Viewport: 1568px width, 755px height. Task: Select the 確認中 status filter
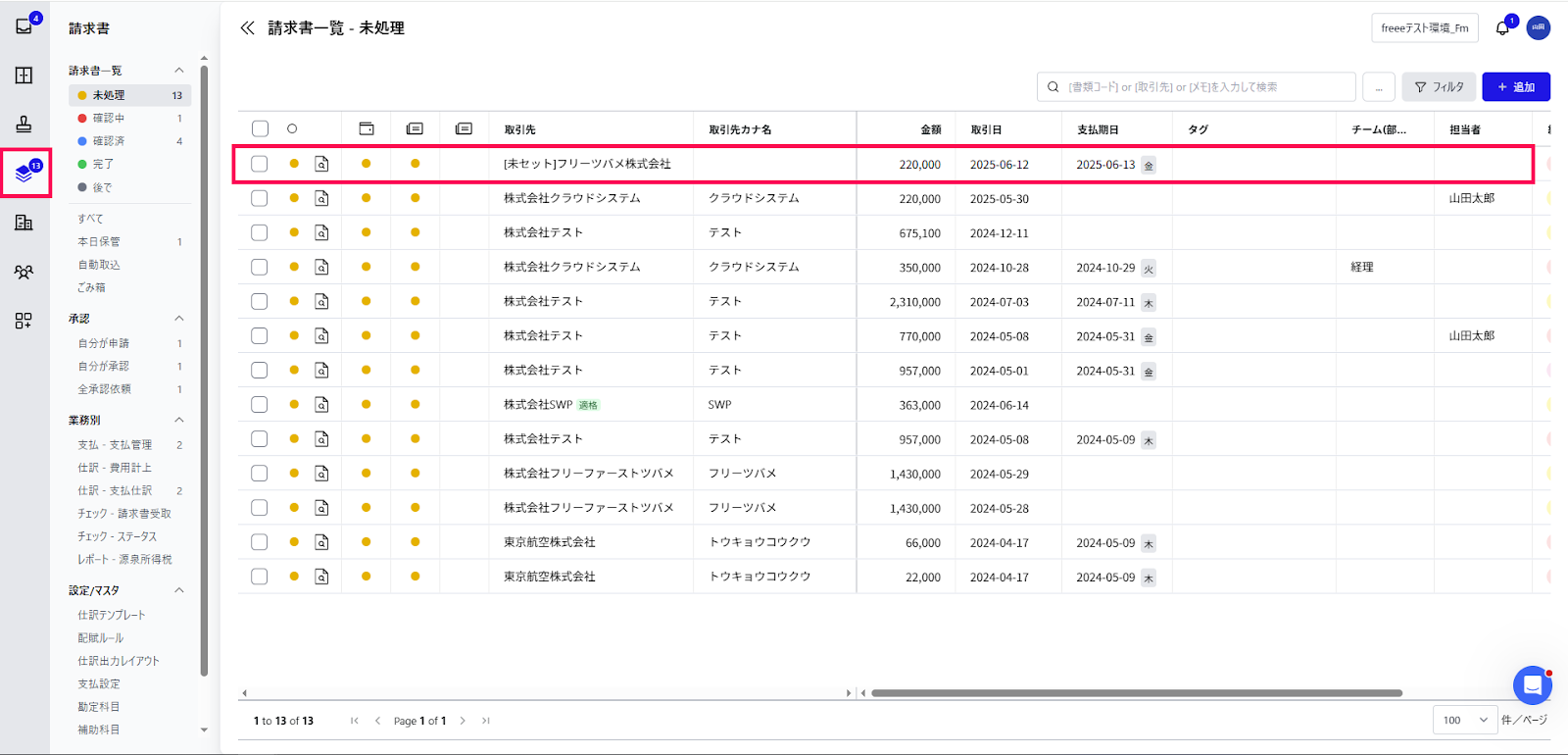pyautogui.click(x=129, y=118)
